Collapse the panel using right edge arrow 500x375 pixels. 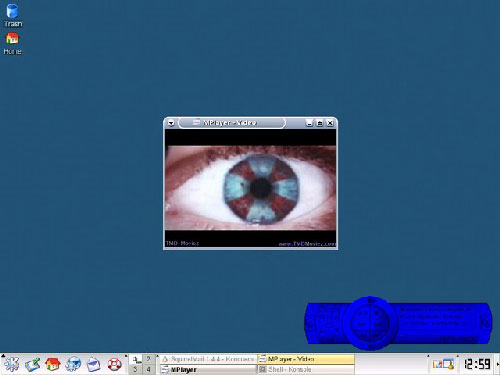pos(498,364)
